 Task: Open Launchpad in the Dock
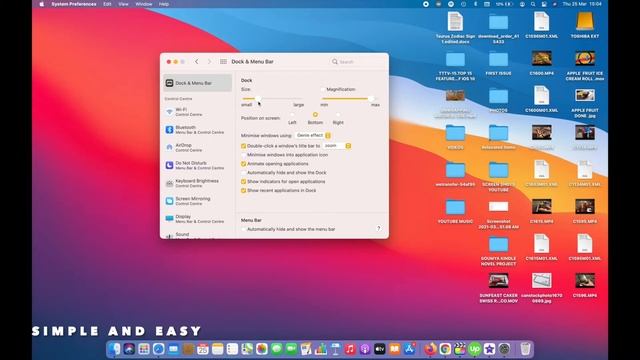point(144,349)
